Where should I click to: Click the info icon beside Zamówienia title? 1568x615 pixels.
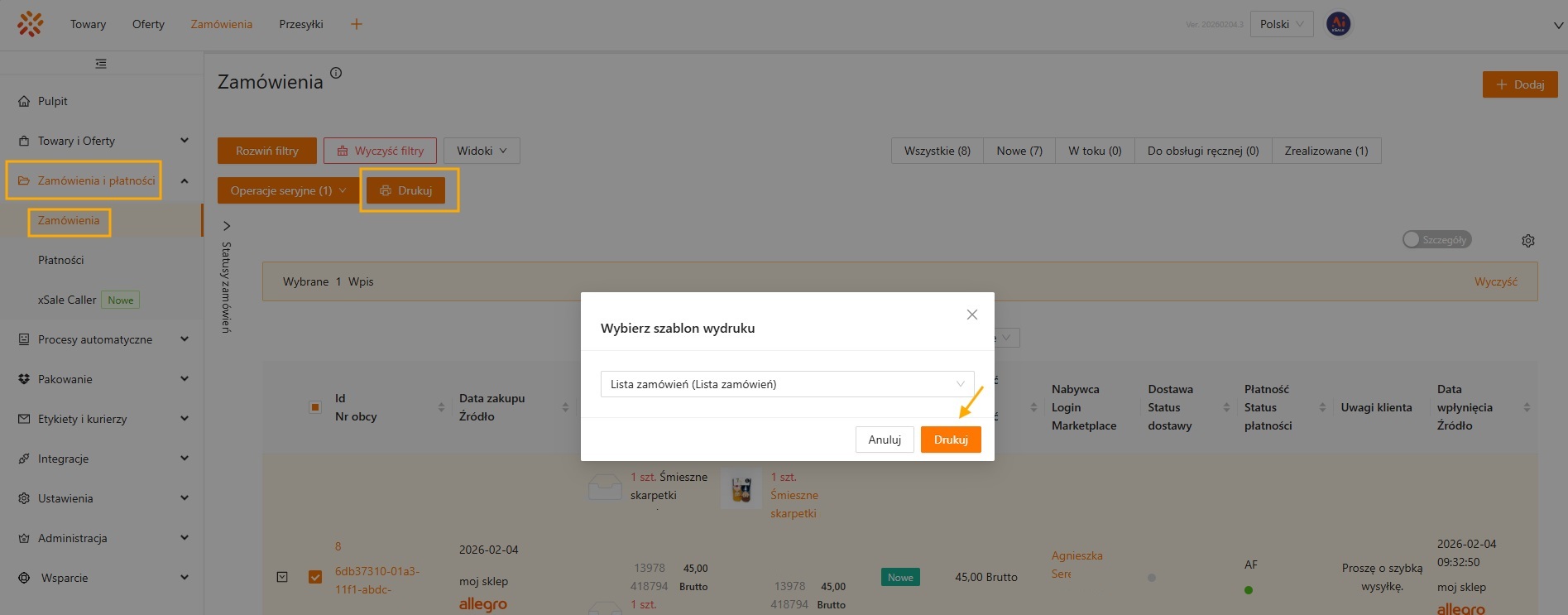click(336, 73)
